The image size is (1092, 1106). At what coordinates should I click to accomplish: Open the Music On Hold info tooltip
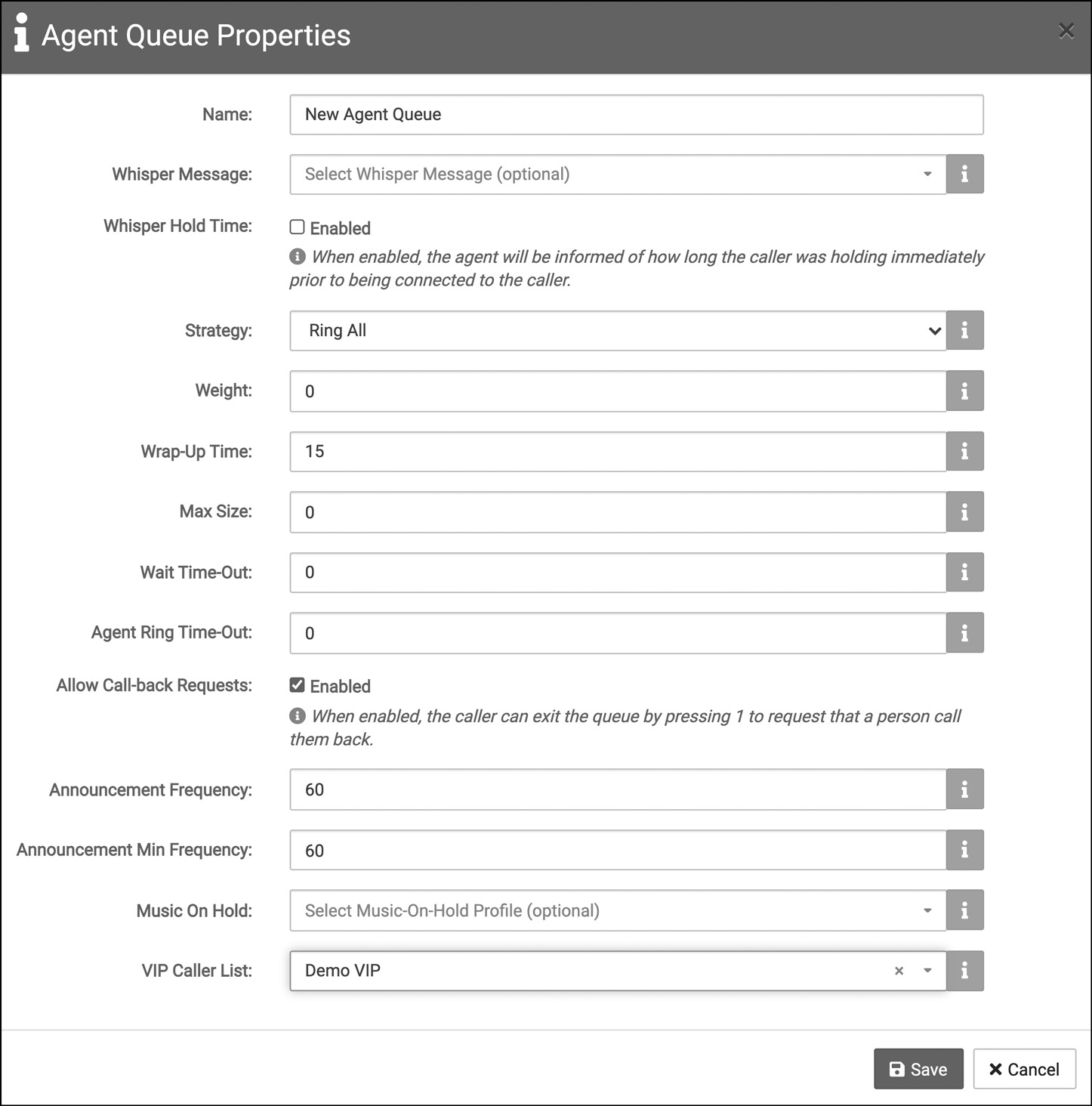pos(964,910)
